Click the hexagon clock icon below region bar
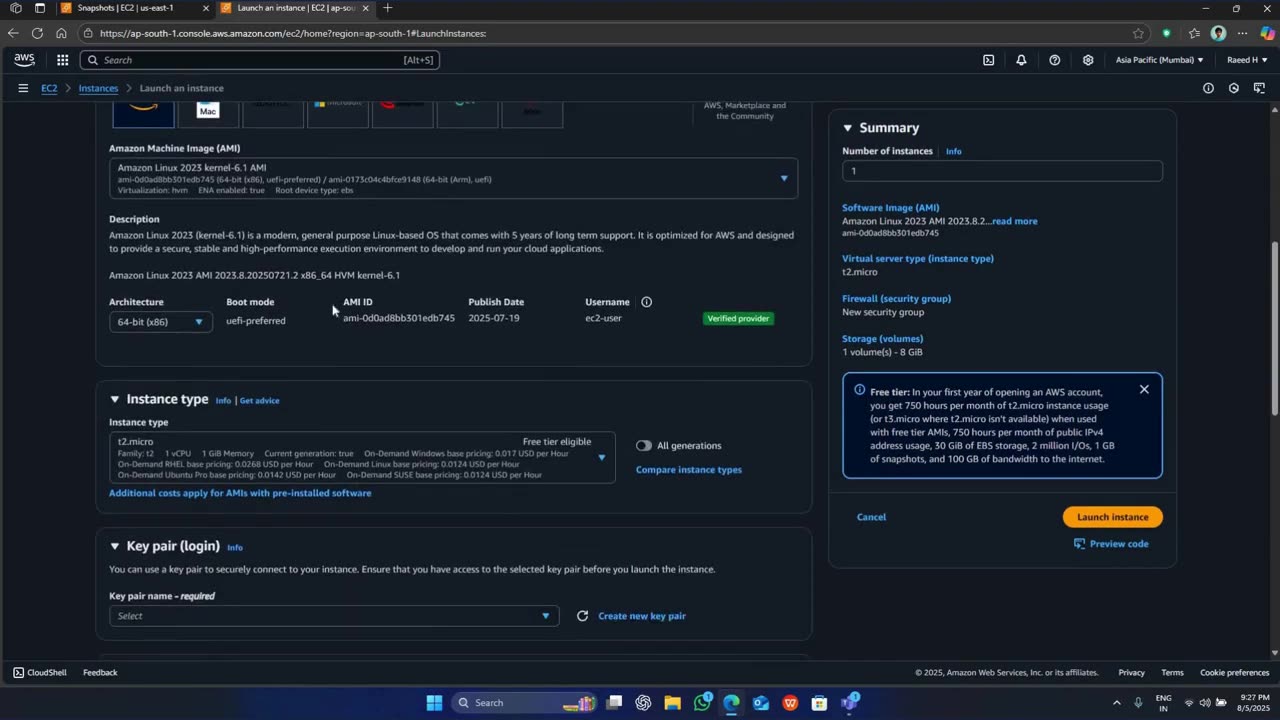This screenshot has width=1280, height=720. click(1234, 88)
